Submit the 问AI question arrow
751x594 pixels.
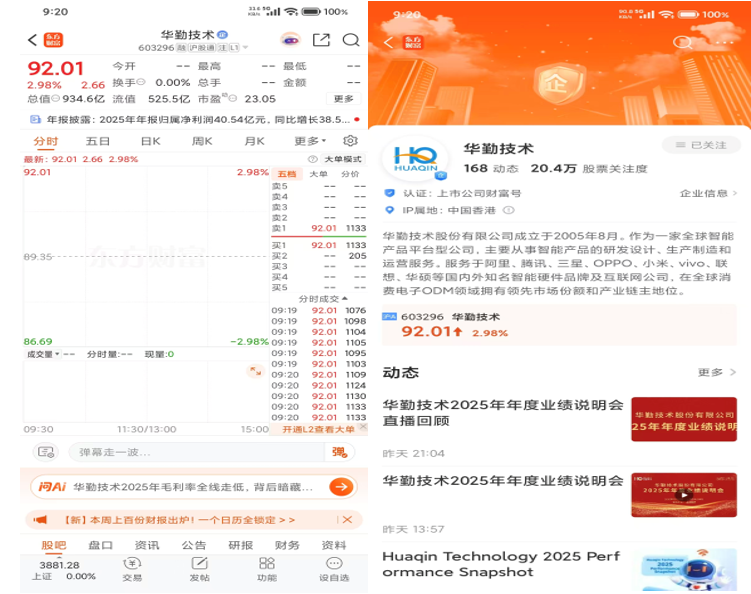click(341, 487)
